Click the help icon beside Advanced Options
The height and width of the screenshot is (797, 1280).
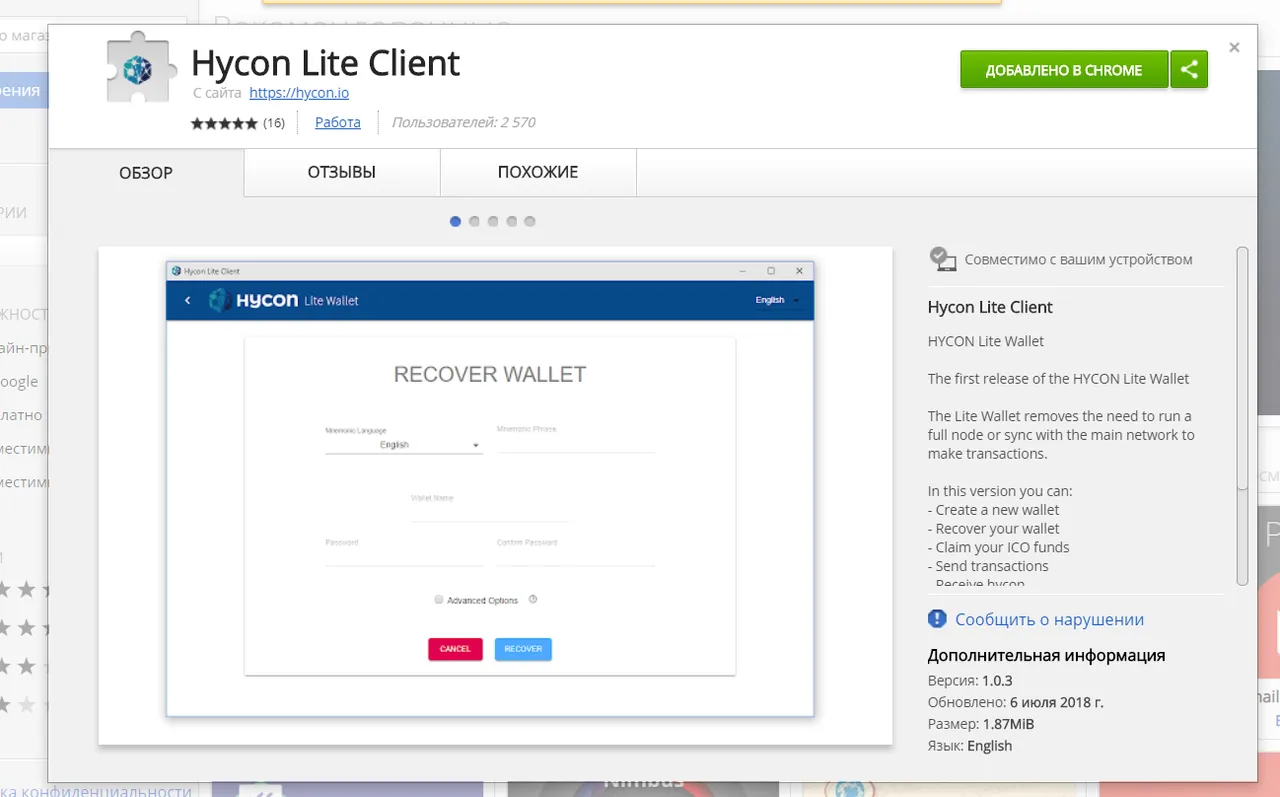[x=533, y=599]
